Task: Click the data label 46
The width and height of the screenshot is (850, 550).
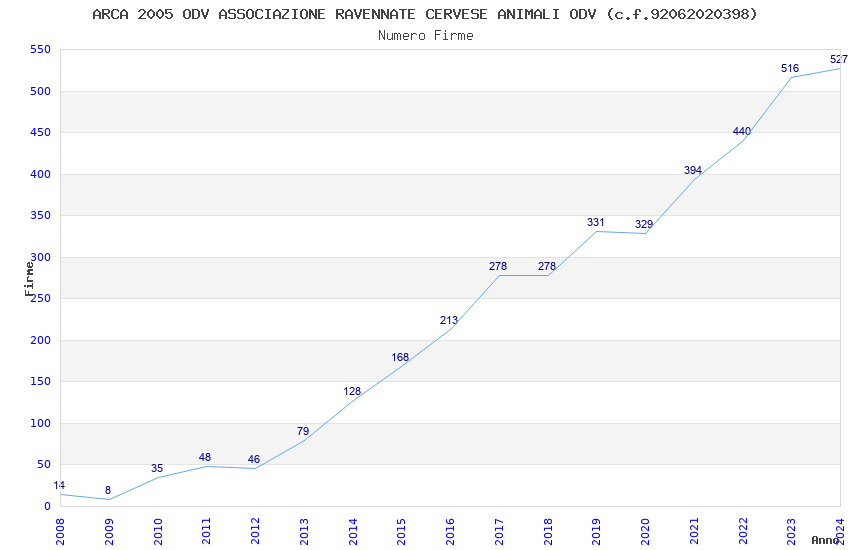Action: [x=254, y=459]
